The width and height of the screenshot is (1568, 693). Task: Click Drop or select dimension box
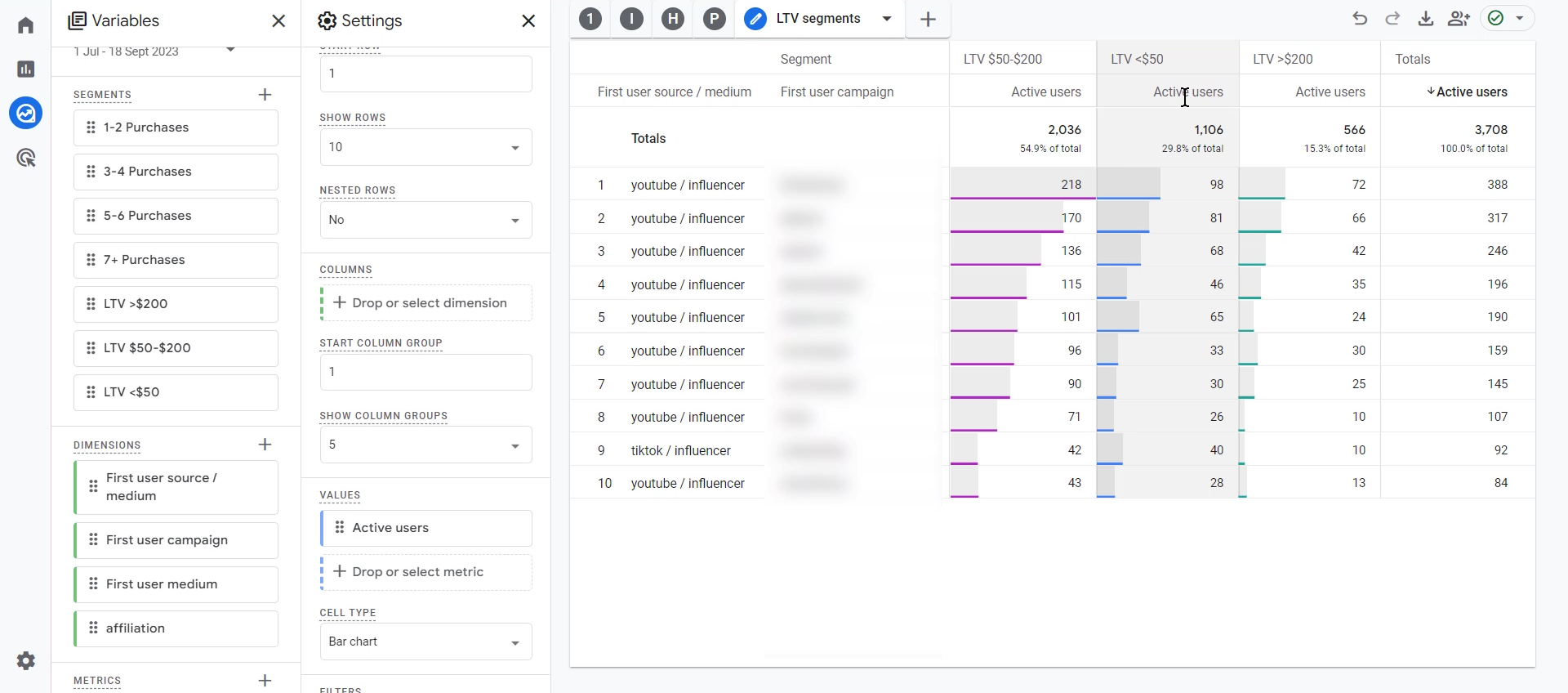tap(425, 303)
